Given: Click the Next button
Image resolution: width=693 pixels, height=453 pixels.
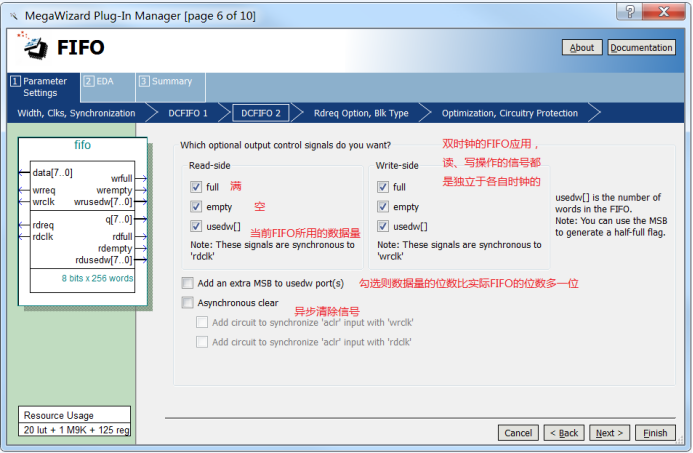Looking at the screenshot, I should [x=609, y=433].
